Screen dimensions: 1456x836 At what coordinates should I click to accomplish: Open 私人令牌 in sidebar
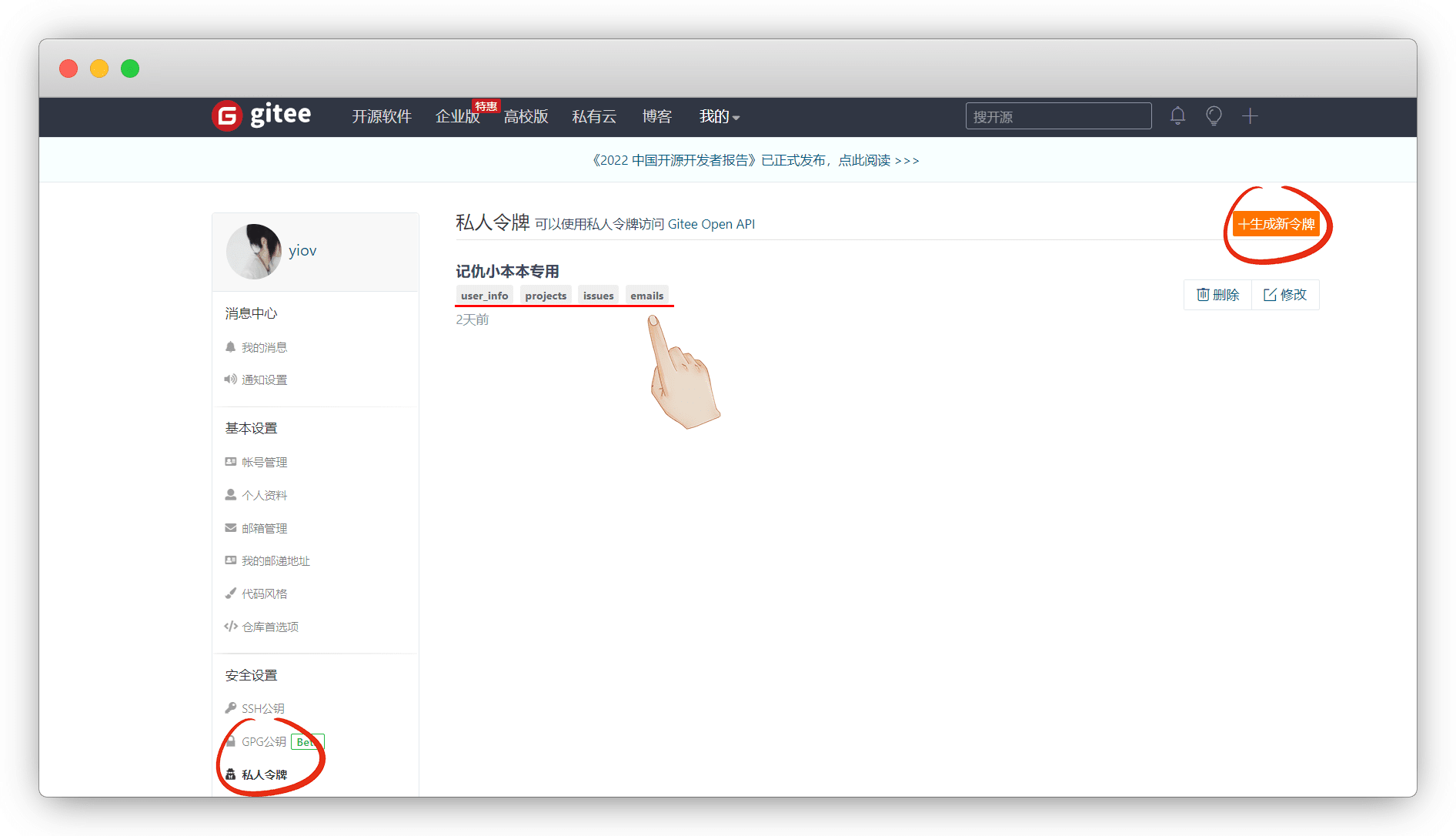click(264, 775)
